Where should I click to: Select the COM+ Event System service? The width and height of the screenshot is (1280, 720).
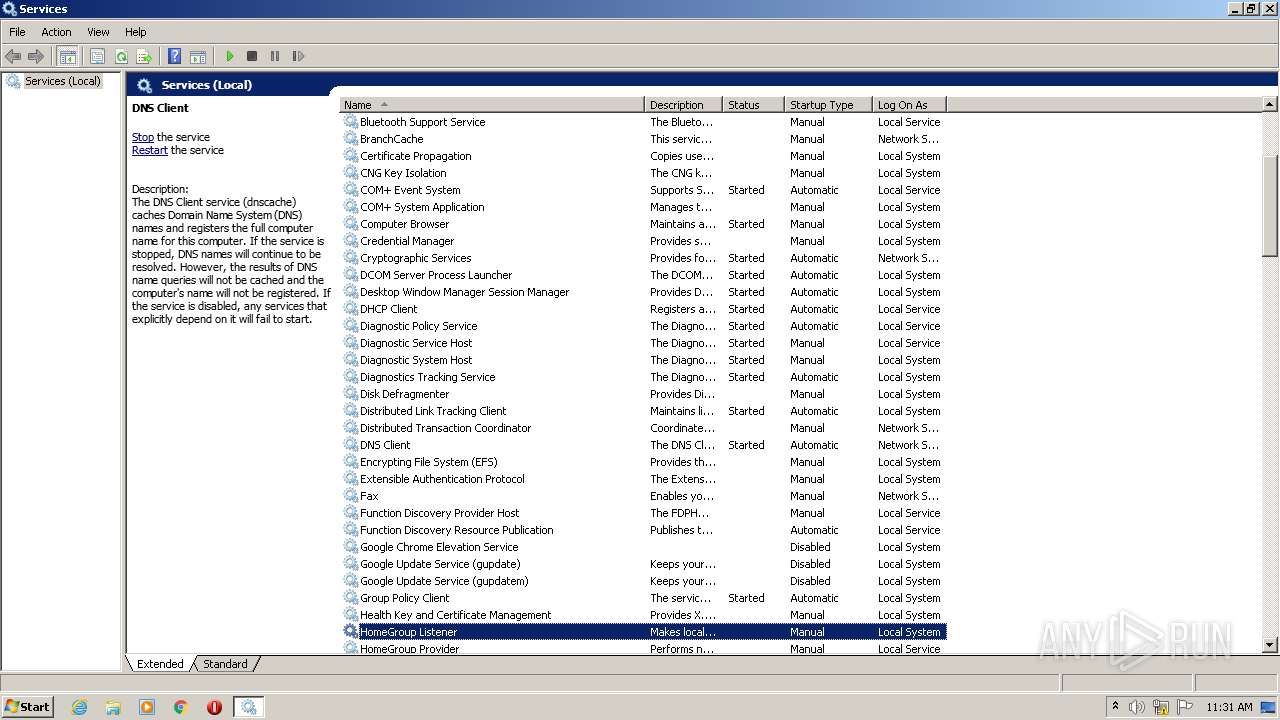[410, 190]
